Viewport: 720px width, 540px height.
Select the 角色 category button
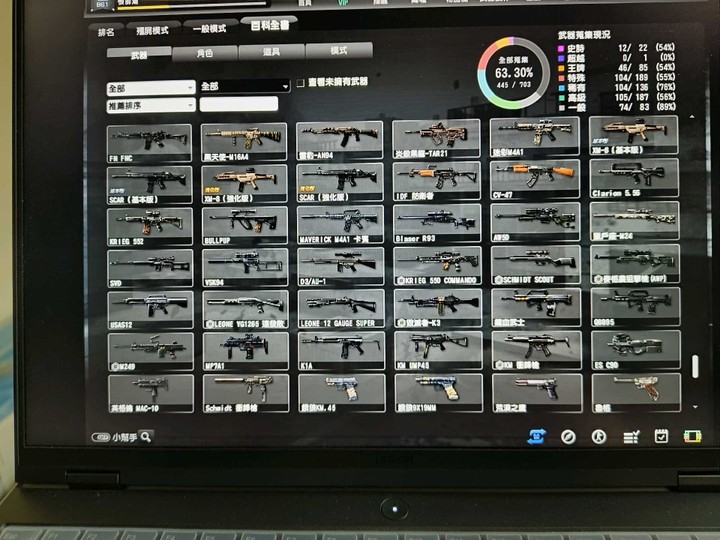click(205, 53)
